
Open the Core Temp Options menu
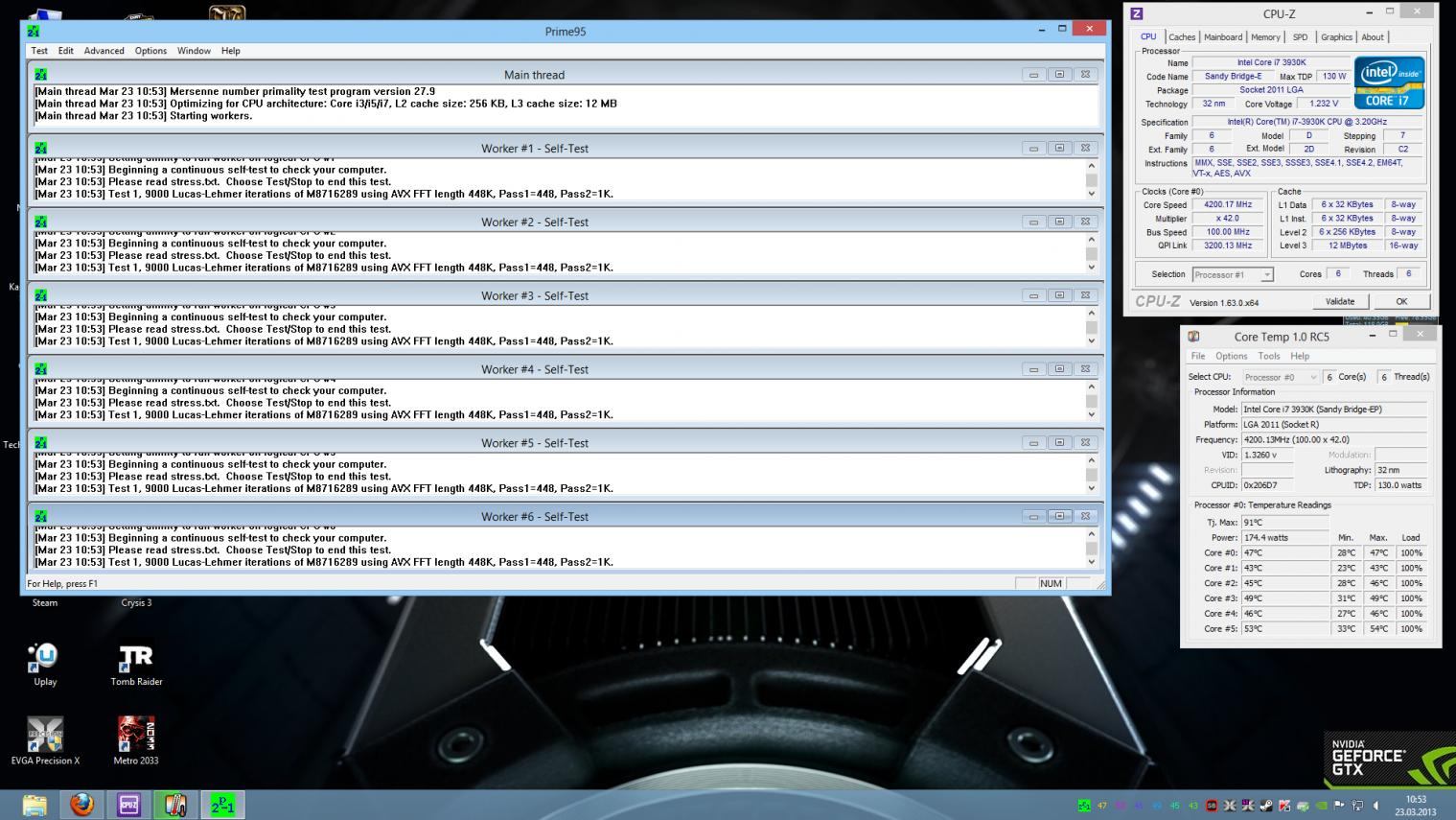(x=1231, y=356)
